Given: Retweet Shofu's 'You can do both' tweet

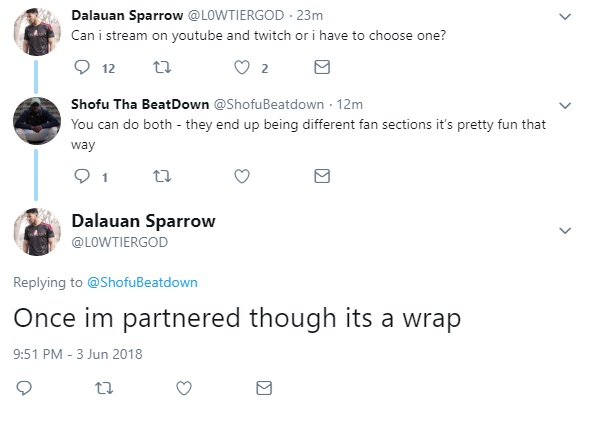Looking at the screenshot, I should [162, 176].
